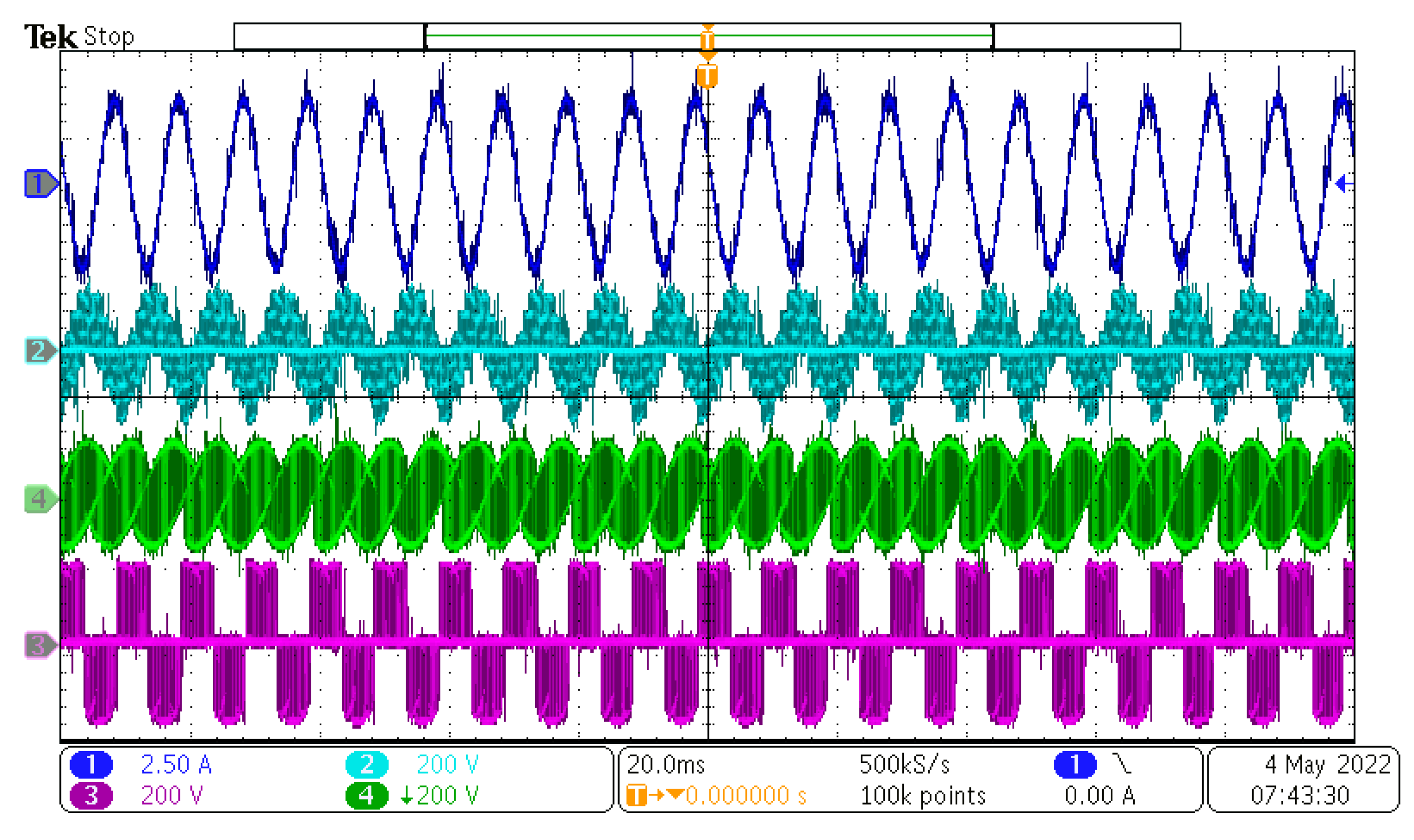
Task: Select the channel 3 magenta badge
Action: pyautogui.click(x=91, y=796)
